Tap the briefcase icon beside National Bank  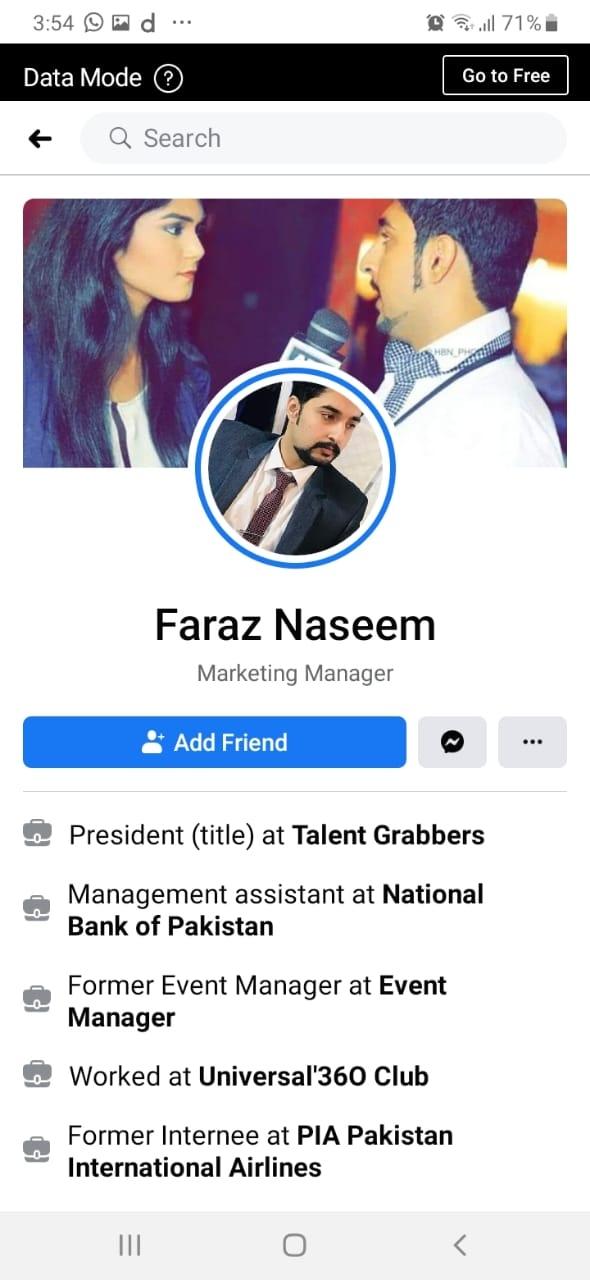point(37,909)
